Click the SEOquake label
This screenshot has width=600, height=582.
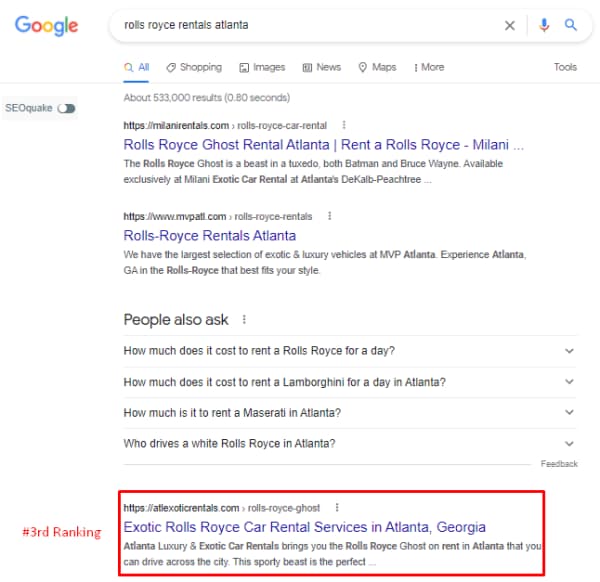click(29, 108)
